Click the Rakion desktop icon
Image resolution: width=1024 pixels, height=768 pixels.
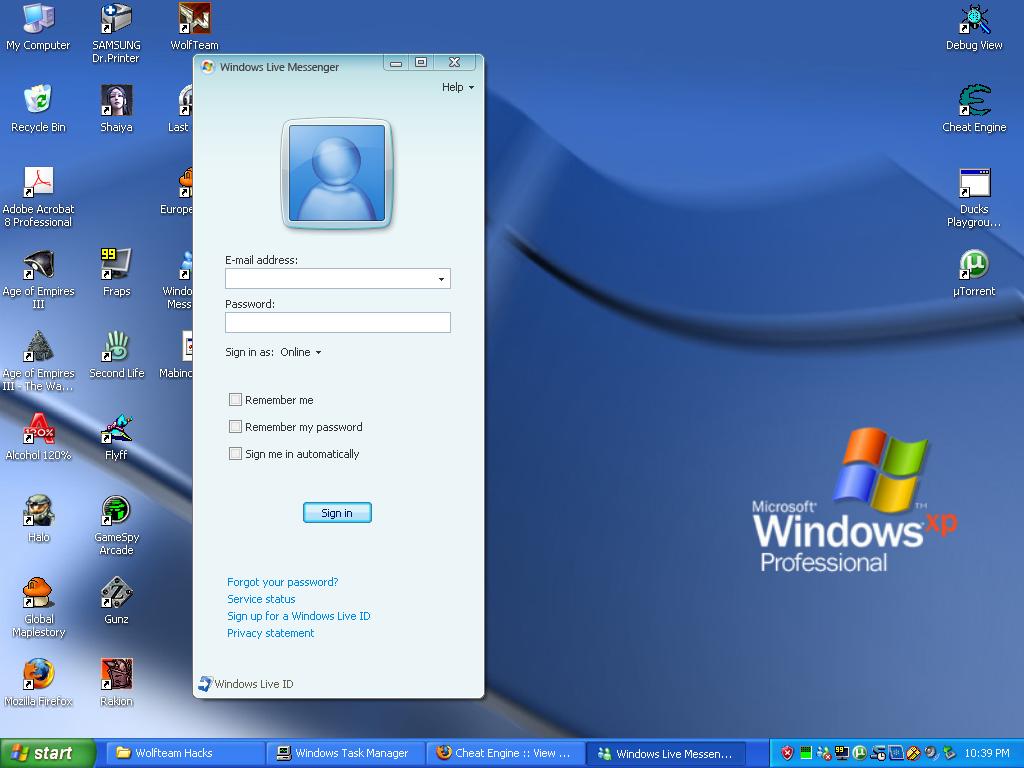(x=116, y=682)
